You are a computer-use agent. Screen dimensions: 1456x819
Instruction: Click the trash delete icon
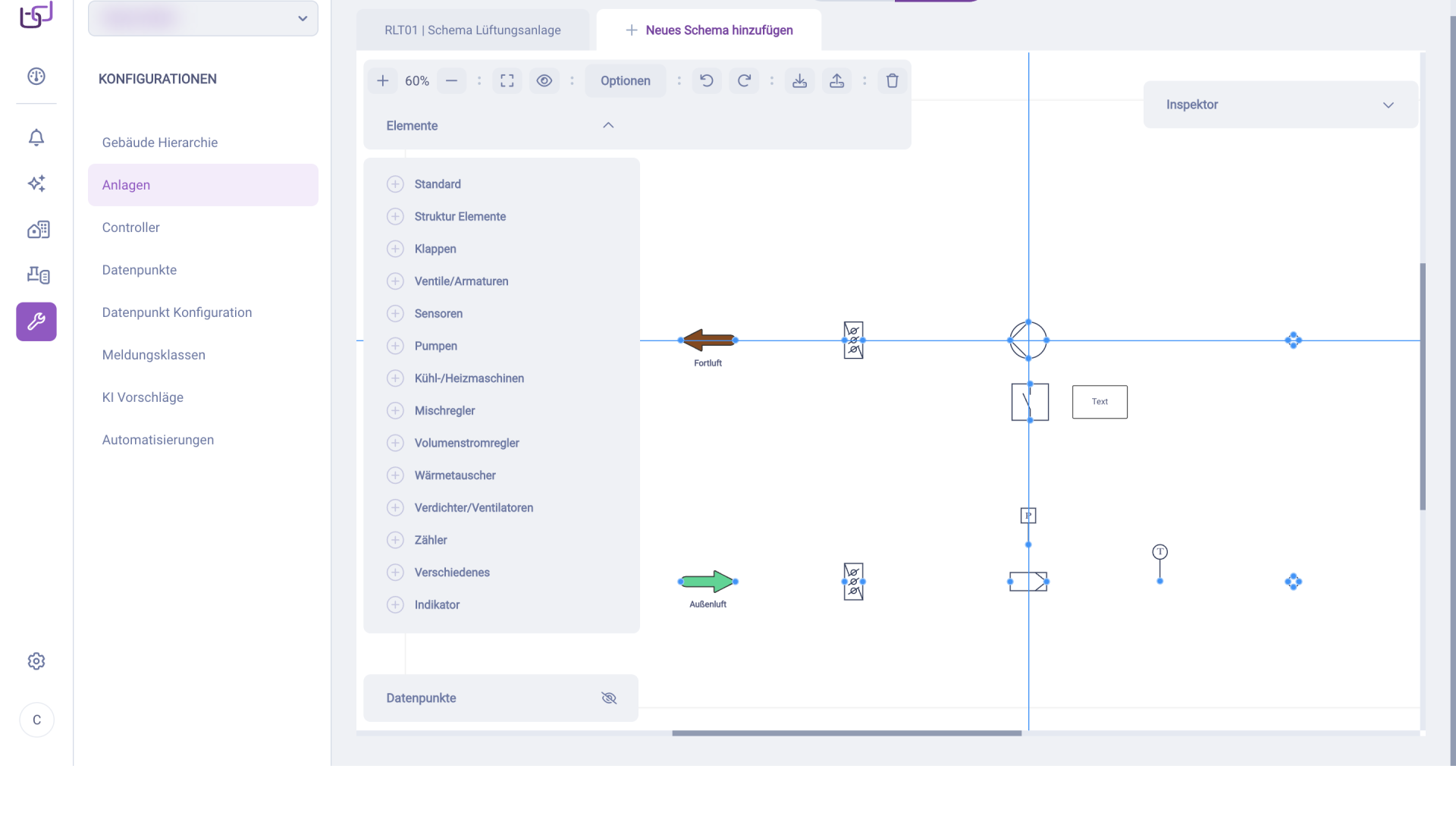[x=892, y=80]
